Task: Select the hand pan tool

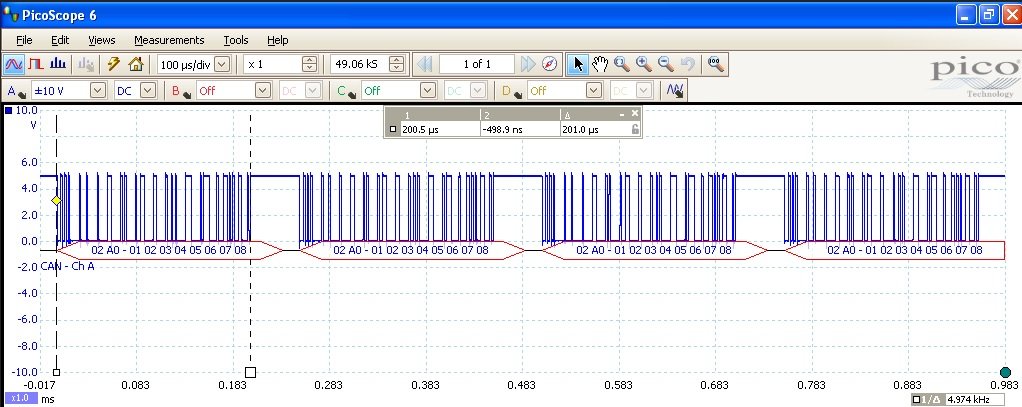Action: (600, 64)
